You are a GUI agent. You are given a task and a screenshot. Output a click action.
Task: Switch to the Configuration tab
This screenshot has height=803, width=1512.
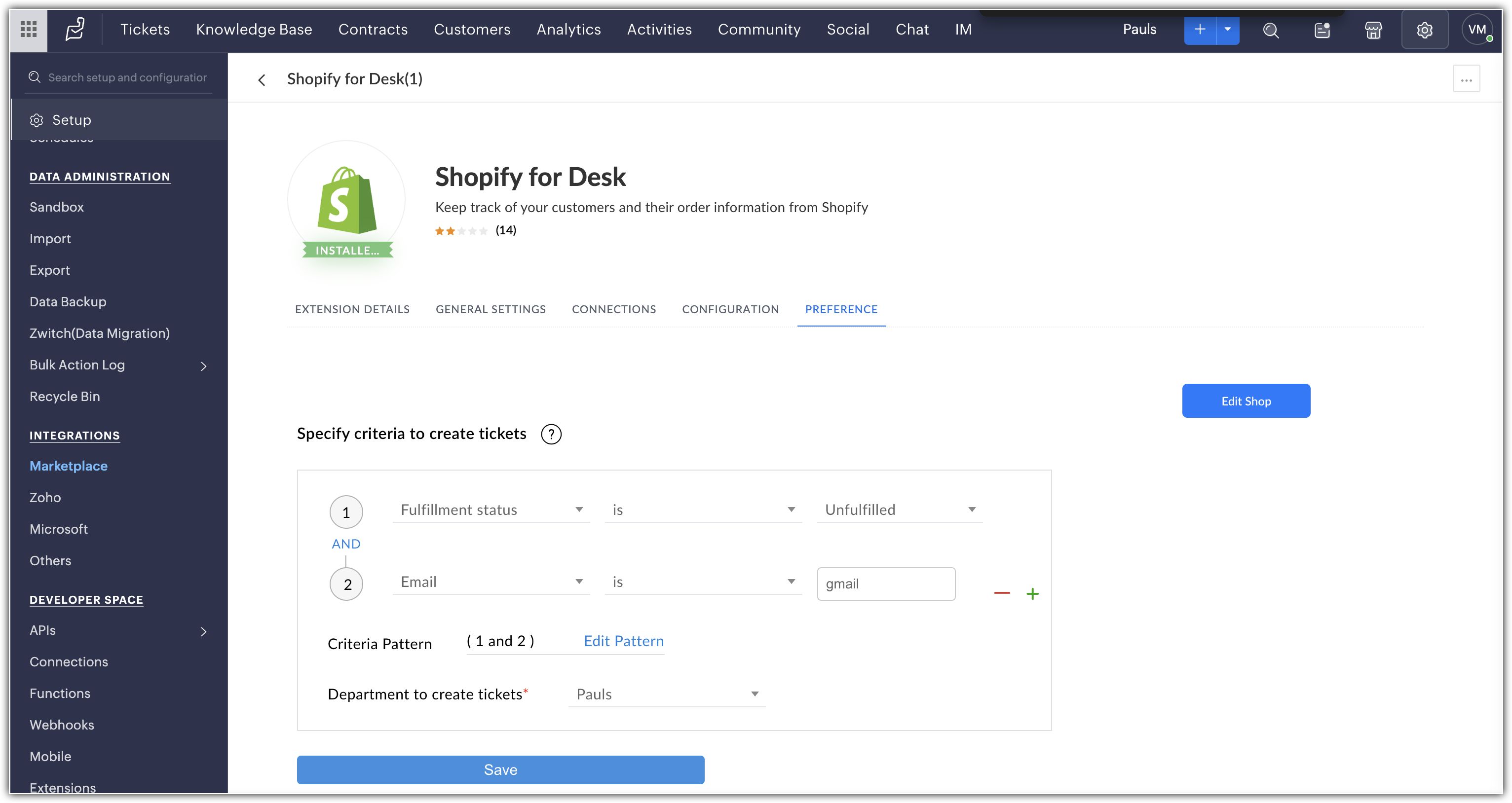pyautogui.click(x=730, y=309)
